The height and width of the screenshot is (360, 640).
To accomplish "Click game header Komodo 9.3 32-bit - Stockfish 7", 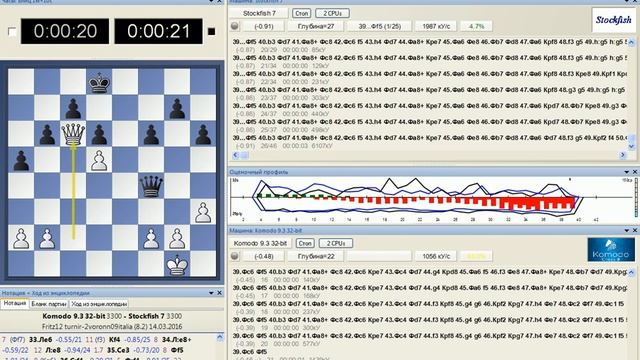I will pos(112,316).
